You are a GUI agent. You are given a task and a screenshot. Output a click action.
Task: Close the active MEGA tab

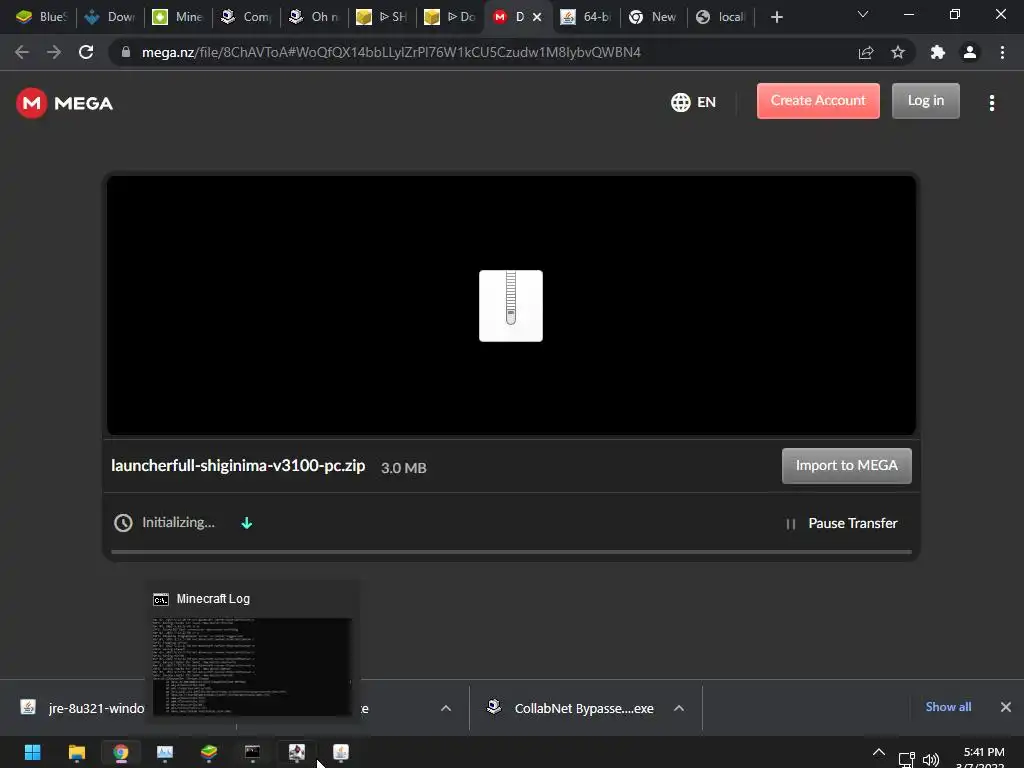537,17
